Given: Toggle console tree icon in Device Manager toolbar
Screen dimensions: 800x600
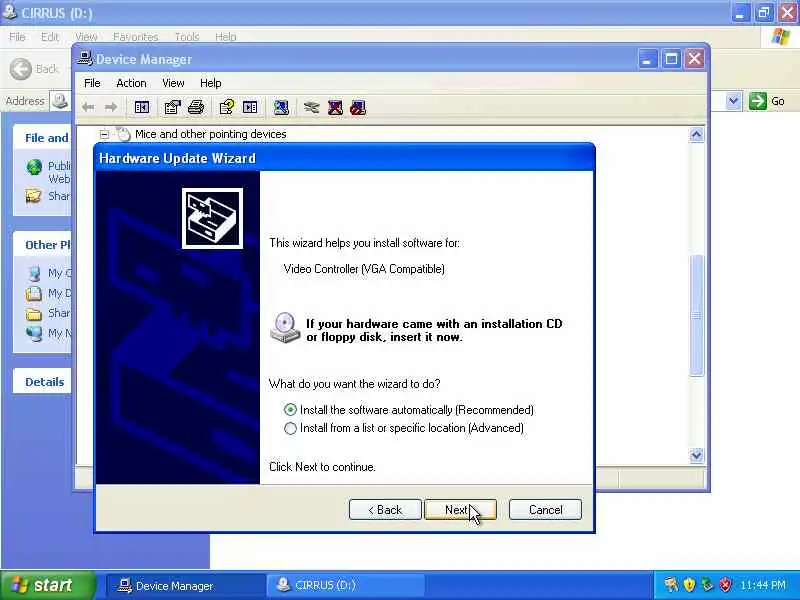Looking at the screenshot, I should 141,107.
